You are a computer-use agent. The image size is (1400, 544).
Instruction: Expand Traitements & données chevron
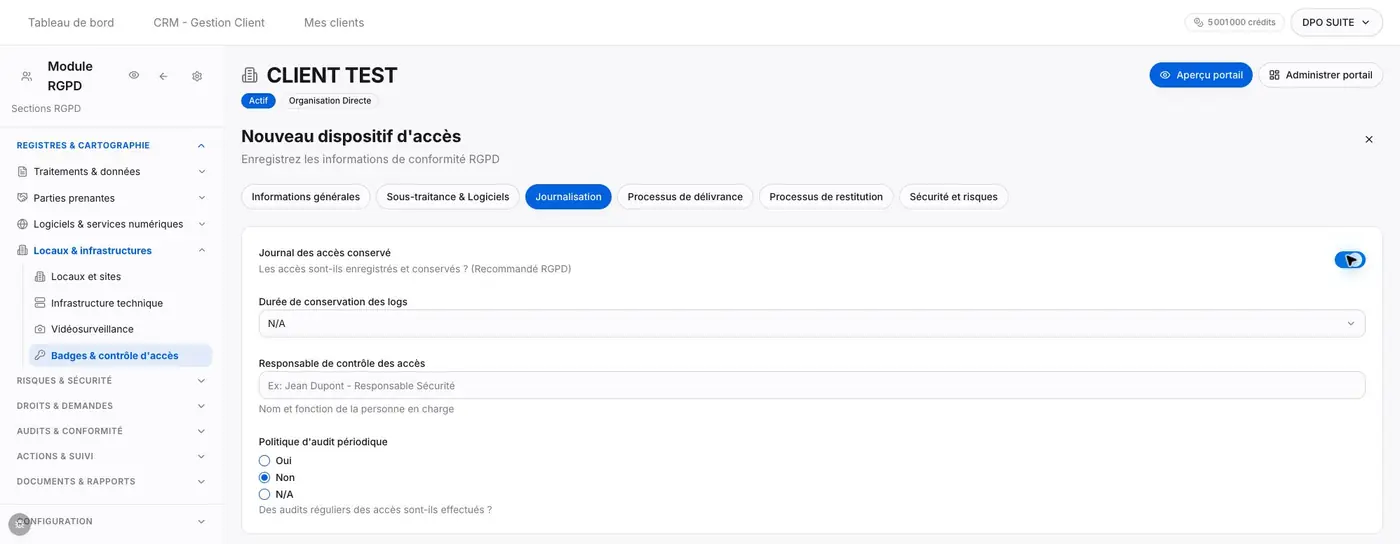coord(202,172)
